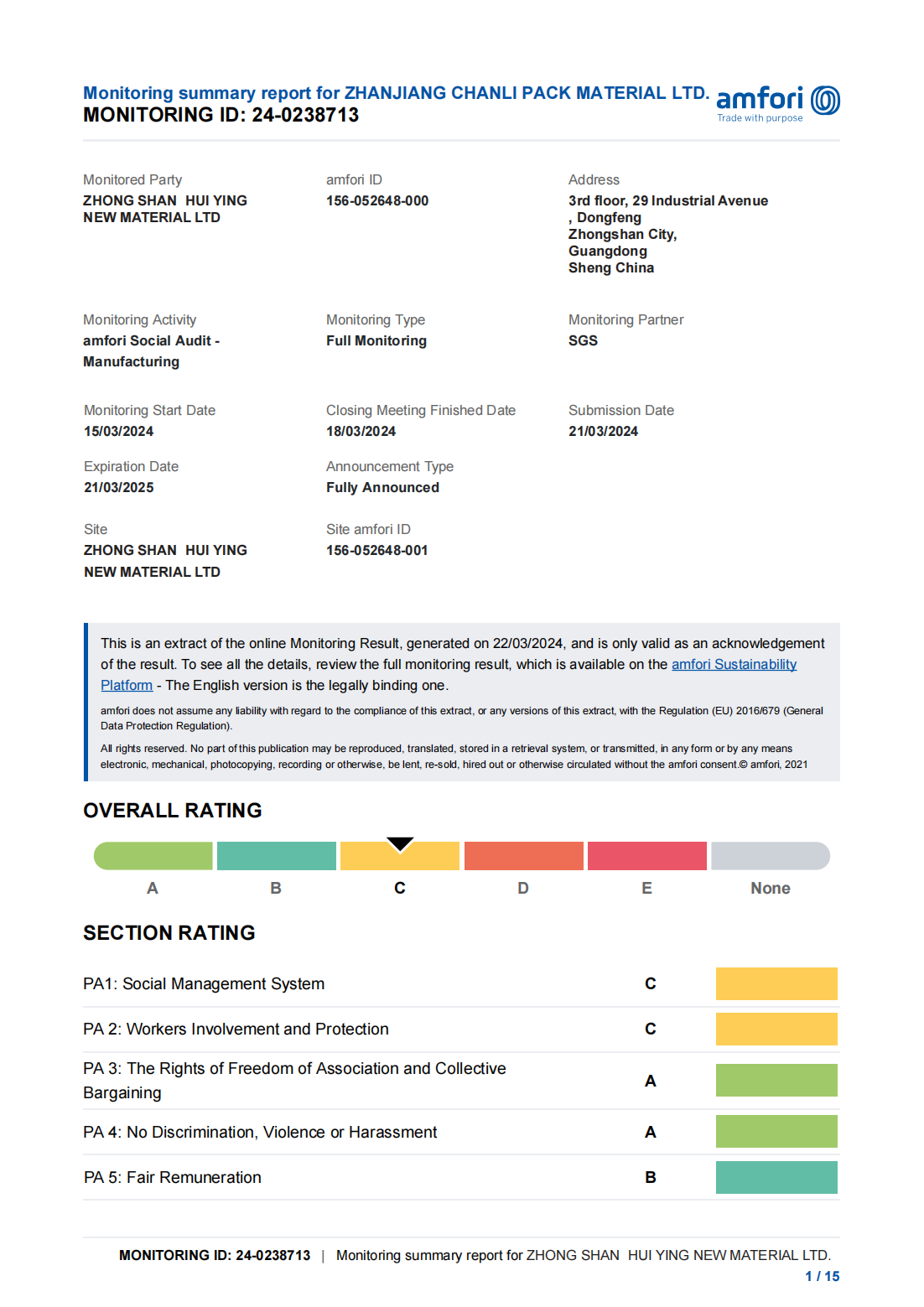Select the orange D rating bar
Image resolution: width=924 pixels, height=1307 pixels.
(523, 856)
